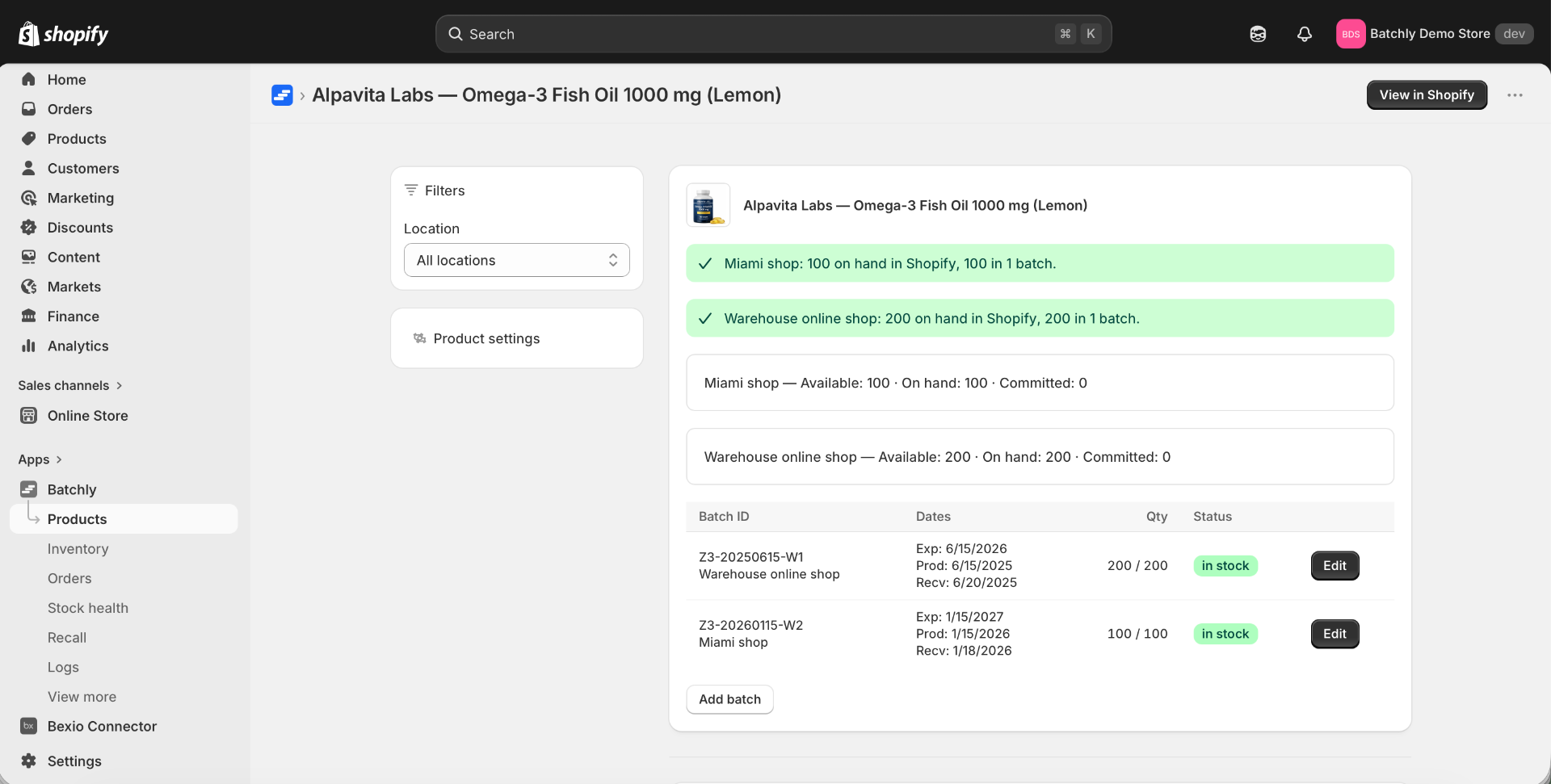Image resolution: width=1551 pixels, height=784 pixels.
Task: Open the Home icon in sidebar
Action: 29,79
